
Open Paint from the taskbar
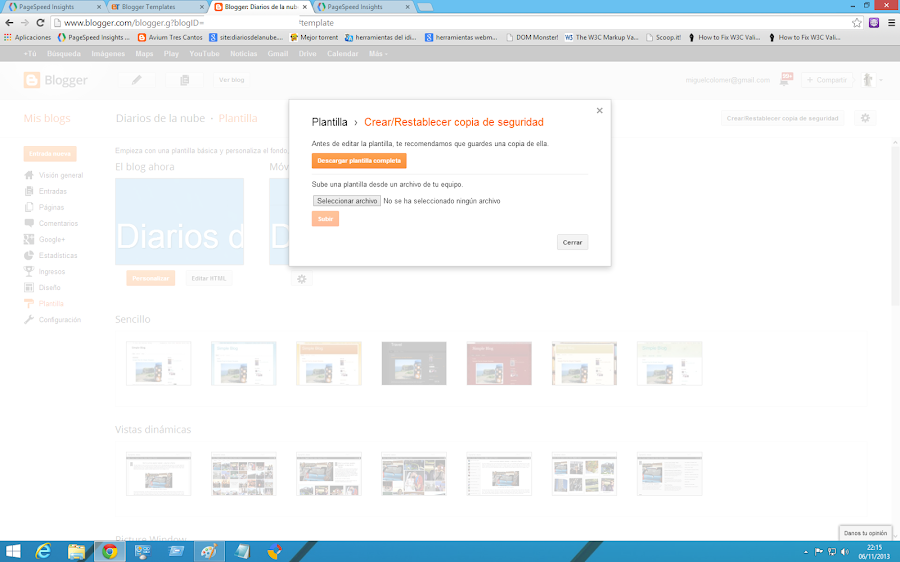coord(208,552)
